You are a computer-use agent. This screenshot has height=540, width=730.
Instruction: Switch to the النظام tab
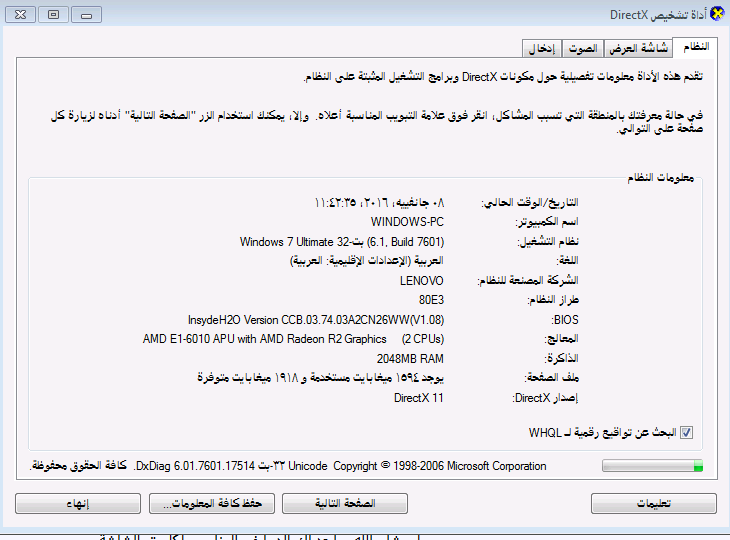(696, 47)
